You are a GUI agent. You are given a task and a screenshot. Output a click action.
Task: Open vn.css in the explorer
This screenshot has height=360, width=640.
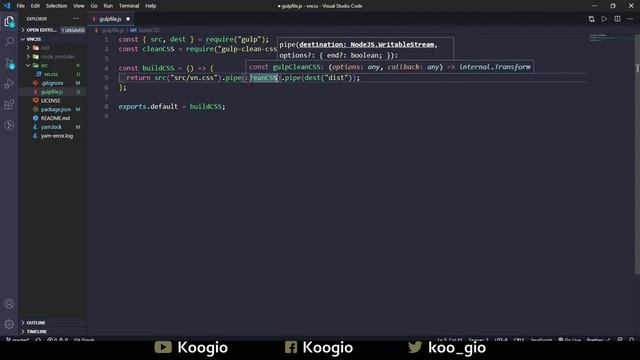pyautogui.click(x=51, y=74)
